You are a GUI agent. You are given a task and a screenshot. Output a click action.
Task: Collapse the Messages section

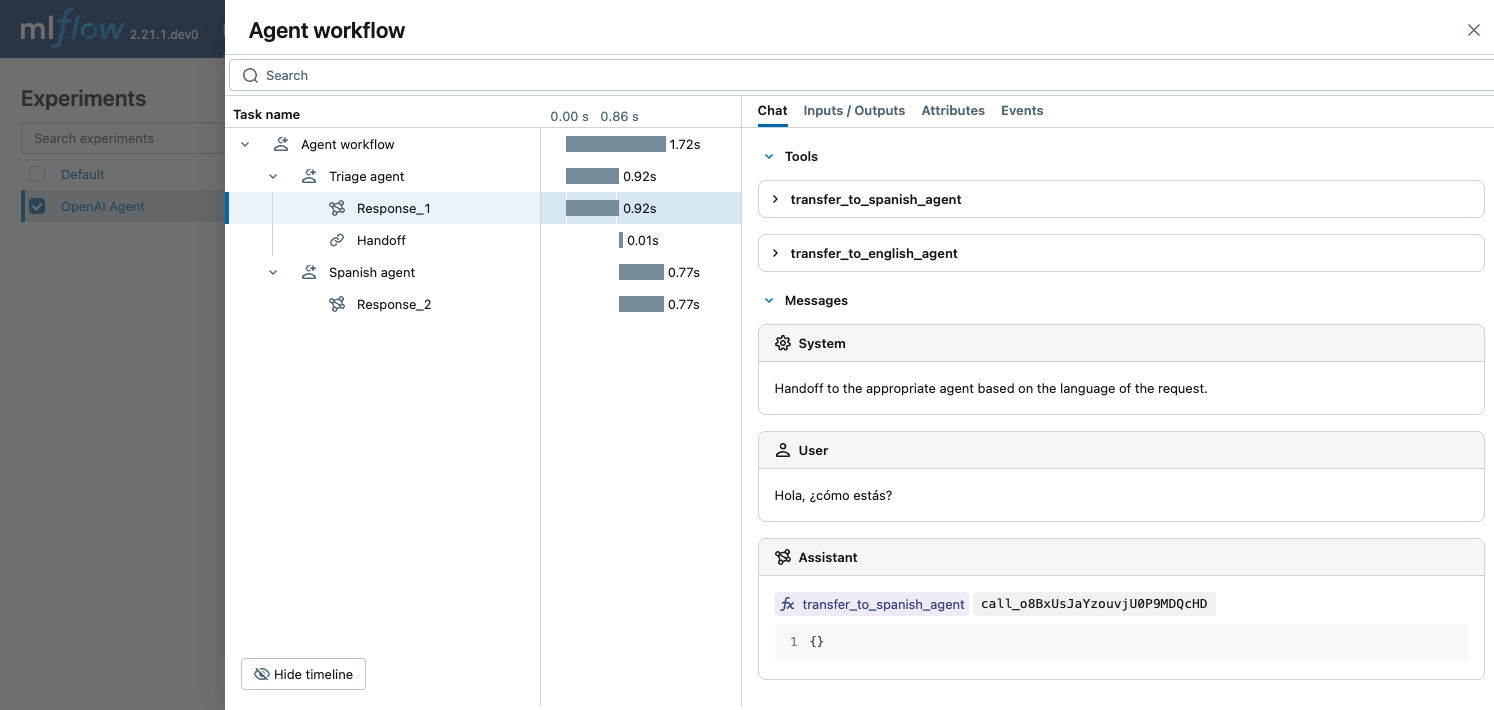pos(769,300)
